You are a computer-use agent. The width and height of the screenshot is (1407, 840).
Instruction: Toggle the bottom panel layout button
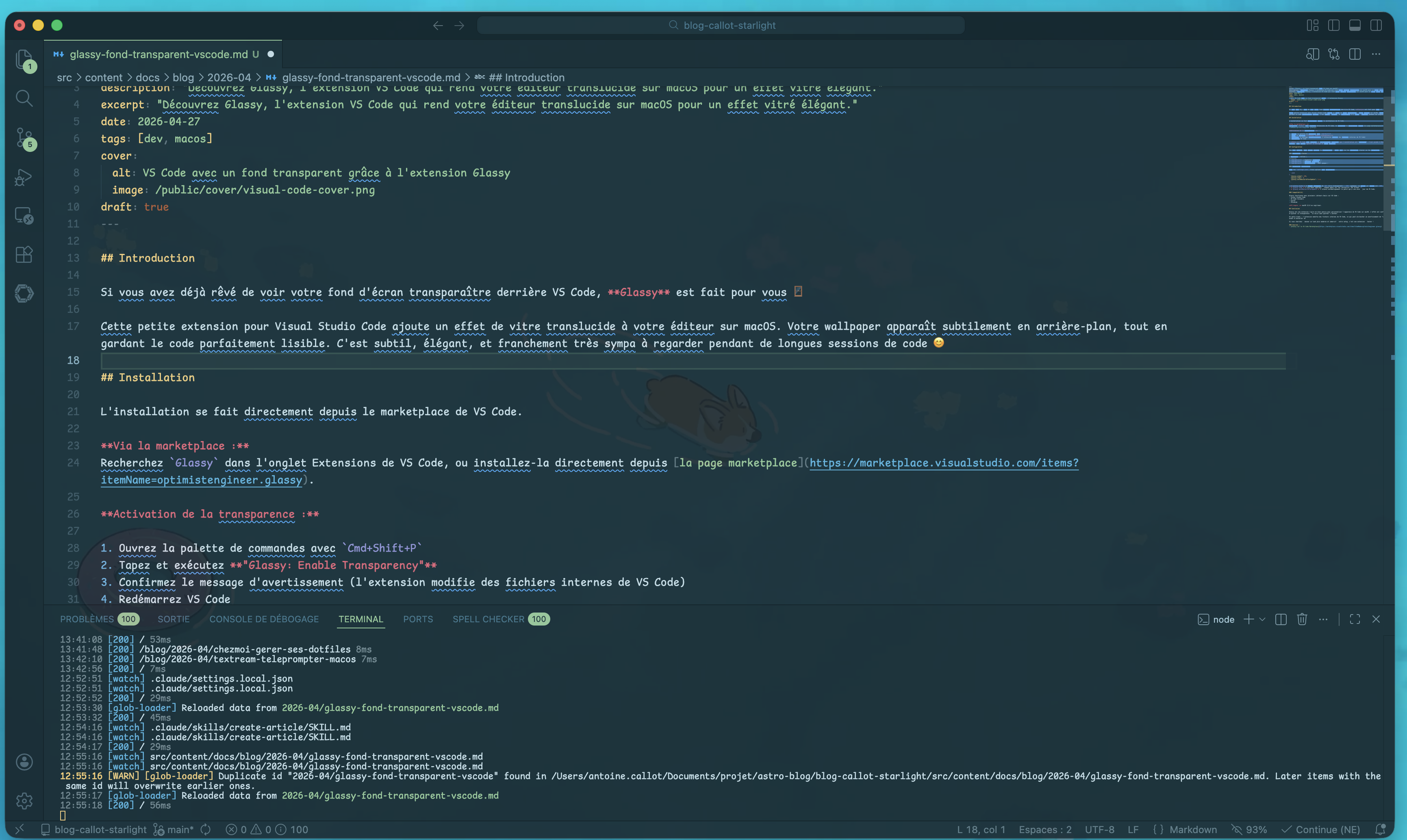tap(1355, 26)
